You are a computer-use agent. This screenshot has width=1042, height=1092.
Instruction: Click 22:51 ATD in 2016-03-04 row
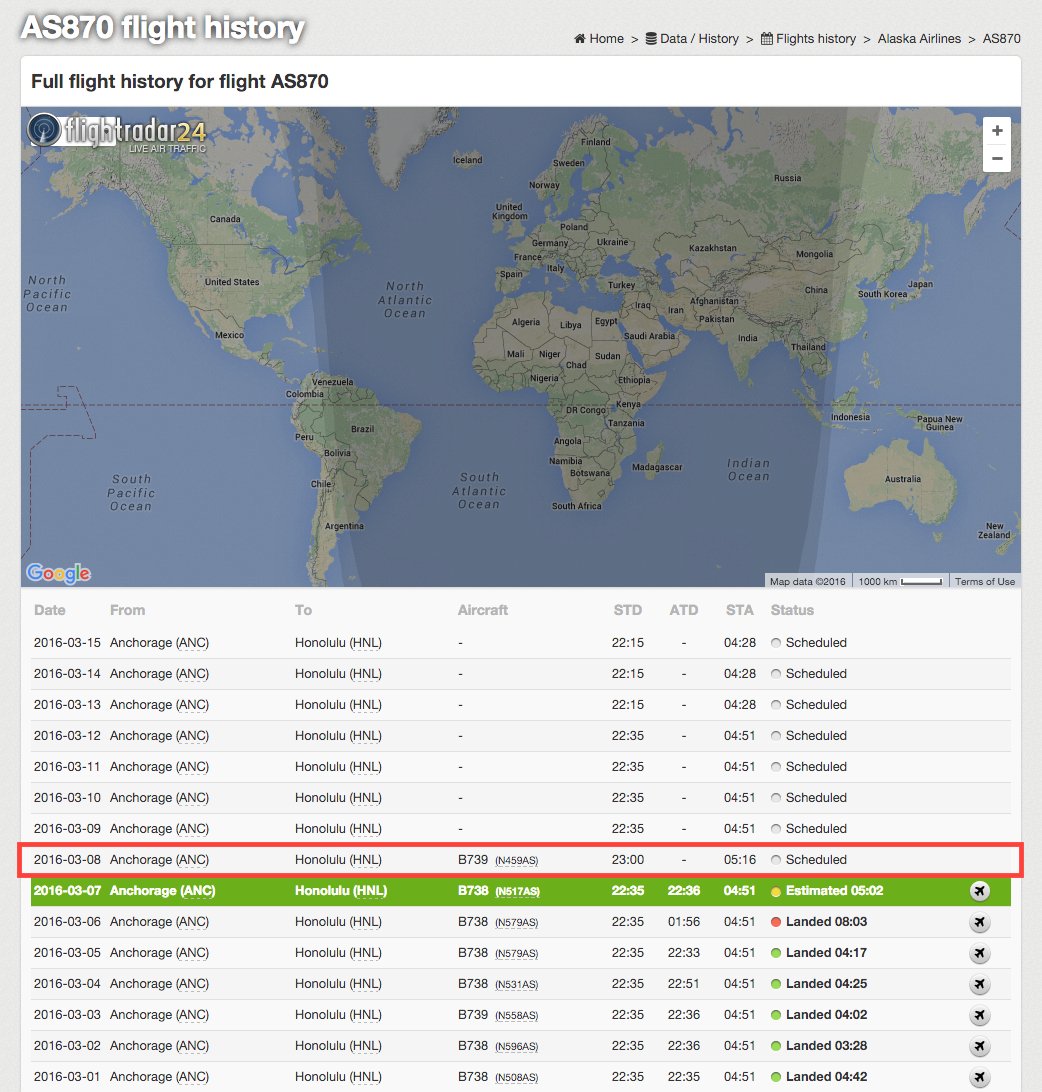(x=683, y=984)
